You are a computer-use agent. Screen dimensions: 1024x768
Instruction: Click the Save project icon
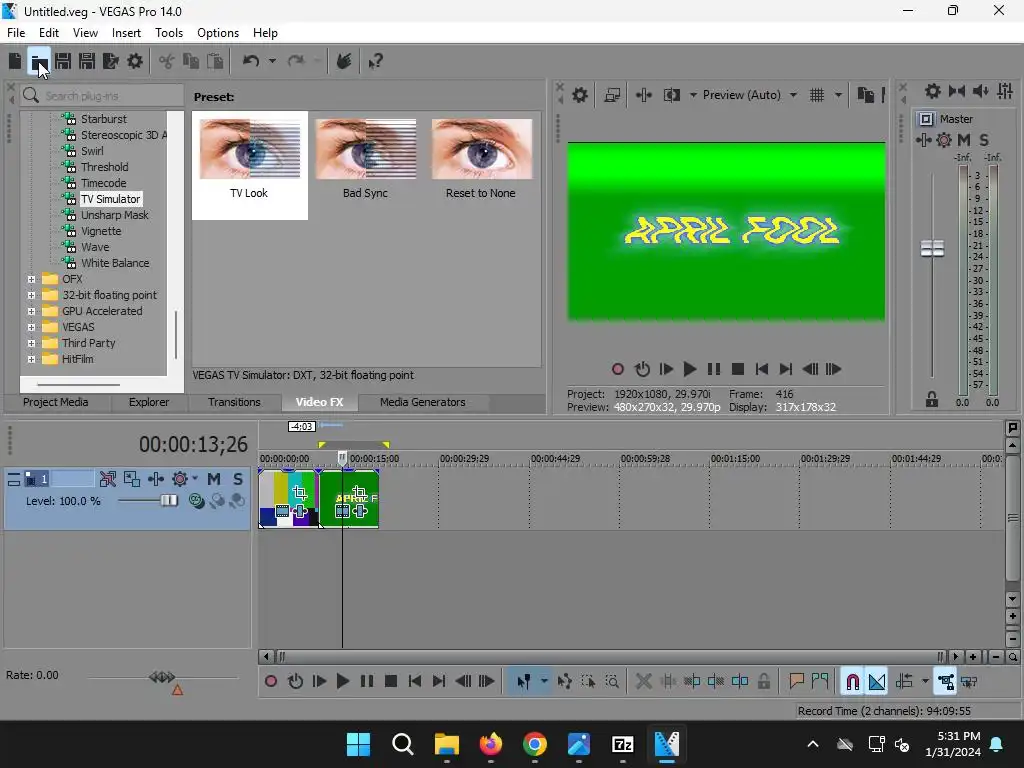click(63, 61)
